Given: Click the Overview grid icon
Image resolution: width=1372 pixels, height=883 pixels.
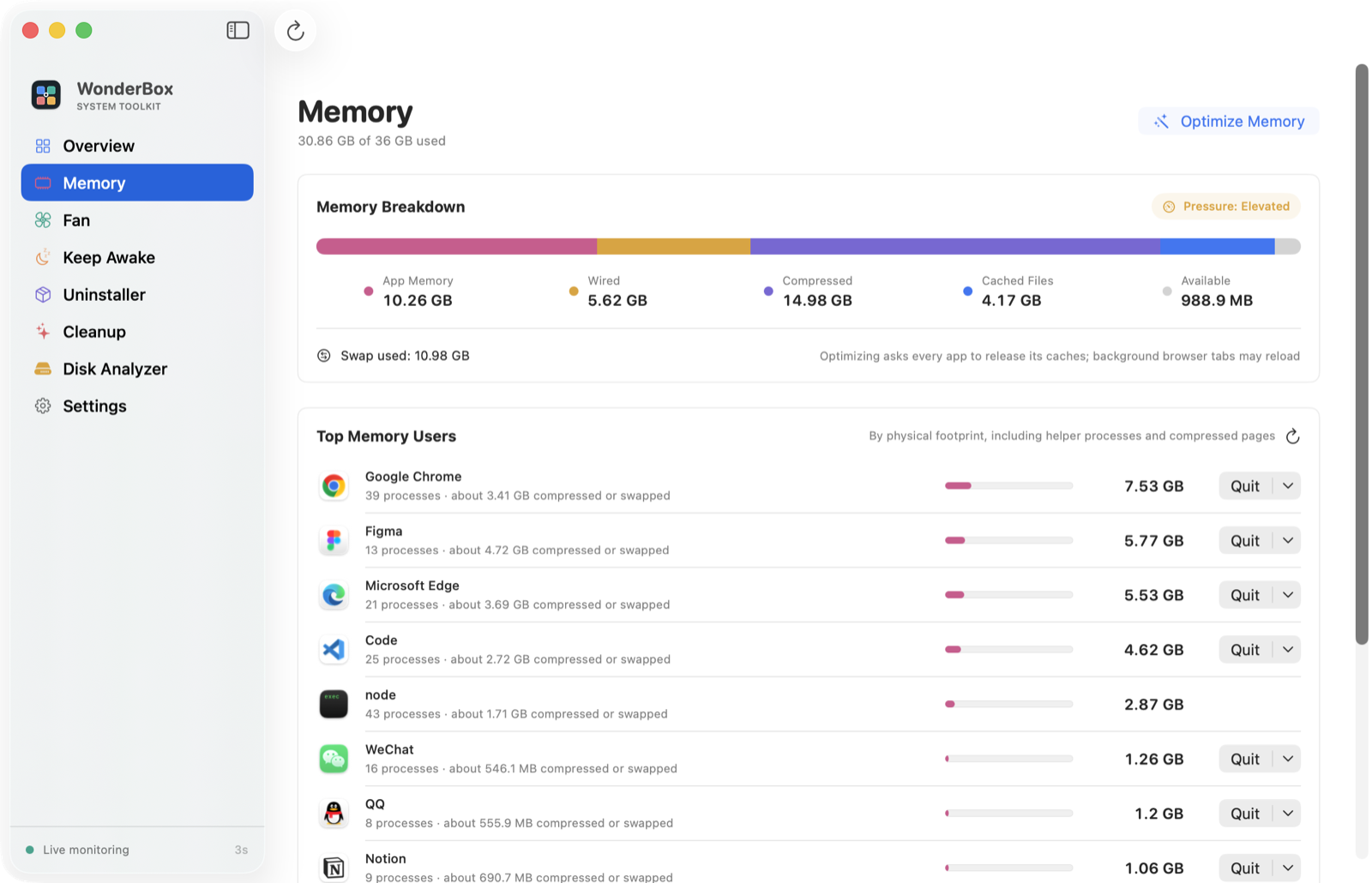Looking at the screenshot, I should [43, 146].
